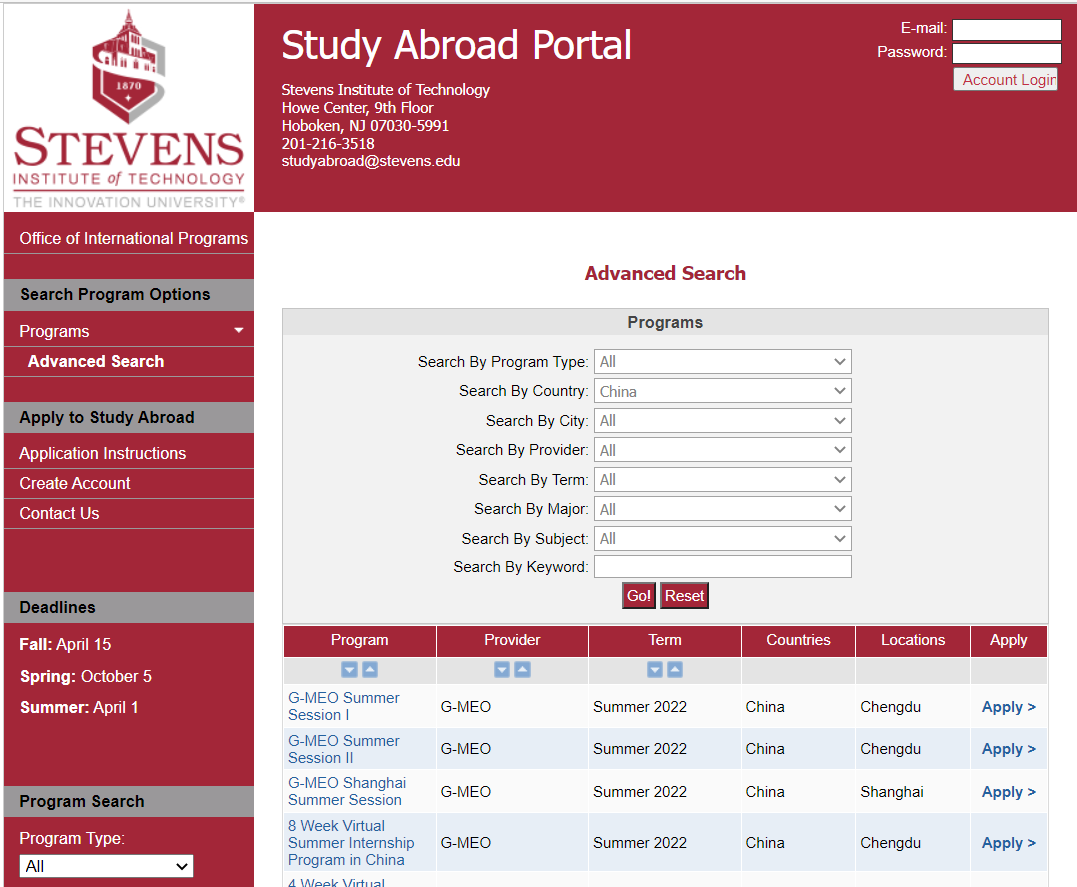Image resolution: width=1077 pixels, height=887 pixels.
Task: Sort Provider column ascending arrow
Action: (x=523, y=670)
